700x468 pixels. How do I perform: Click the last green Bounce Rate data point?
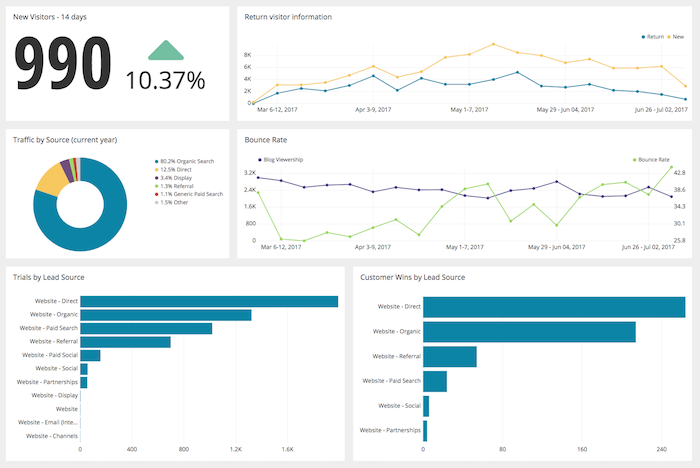click(671, 167)
